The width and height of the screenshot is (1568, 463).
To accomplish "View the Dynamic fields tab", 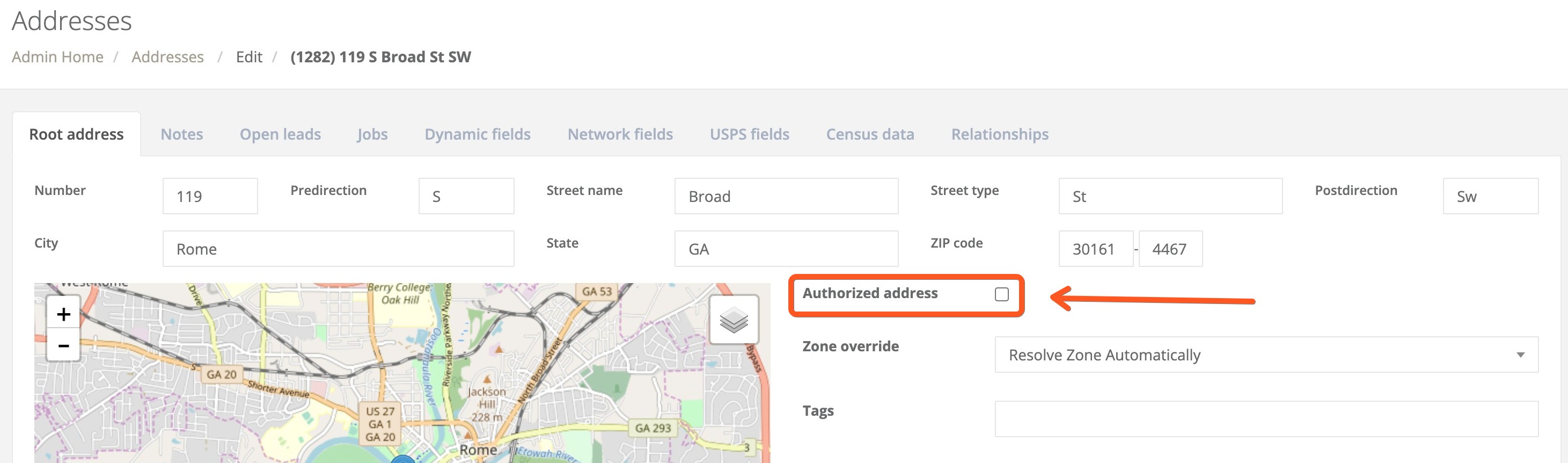I will pyautogui.click(x=477, y=134).
